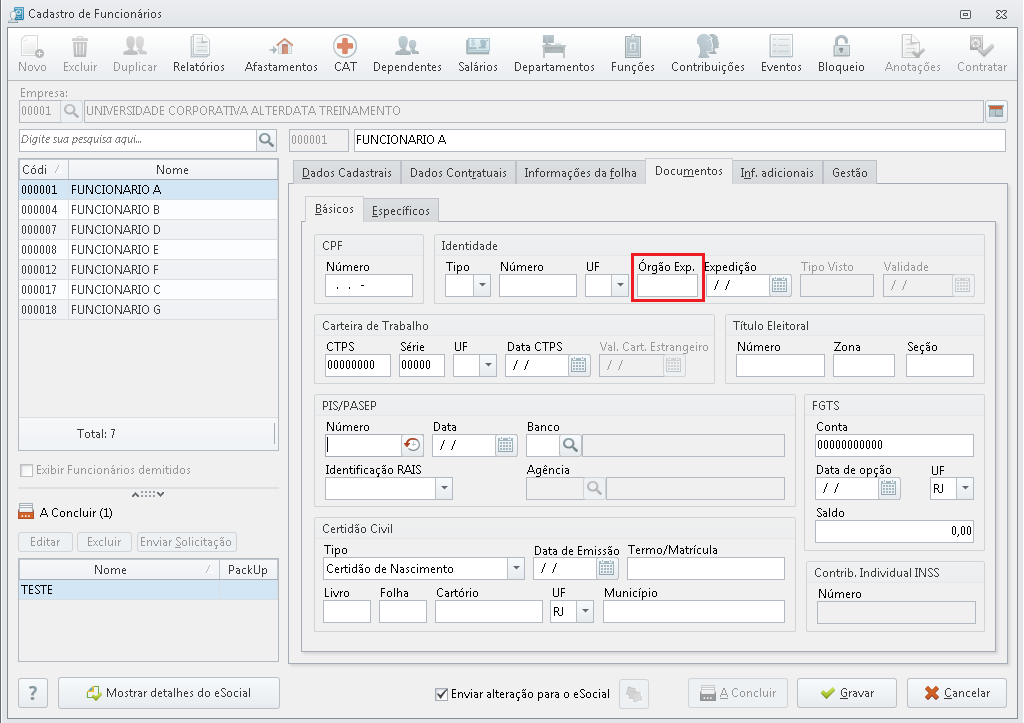Toggle Exibir Funcionários demitidos checkbox
Viewport: 1024px width, 723px height.
pos(27,470)
